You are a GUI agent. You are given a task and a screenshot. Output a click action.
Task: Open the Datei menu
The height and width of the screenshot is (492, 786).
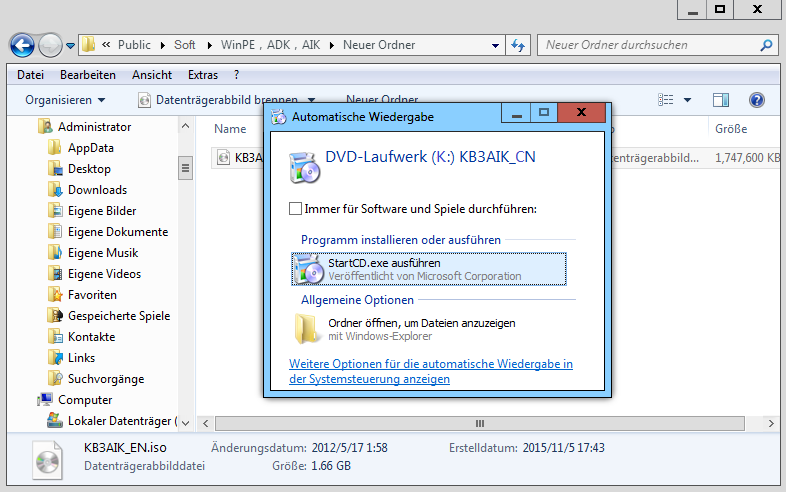pyautogui.click(x=31, y=75)
